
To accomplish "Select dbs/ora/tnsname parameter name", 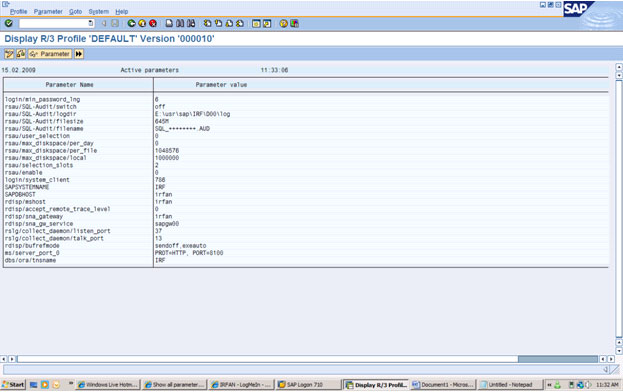I will (x=30, y=260).
